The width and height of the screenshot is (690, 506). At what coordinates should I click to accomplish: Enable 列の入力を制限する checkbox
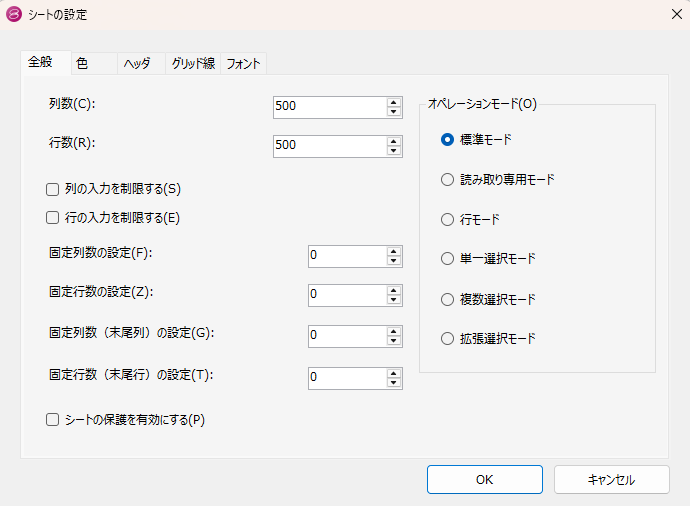tap(52, 190)
